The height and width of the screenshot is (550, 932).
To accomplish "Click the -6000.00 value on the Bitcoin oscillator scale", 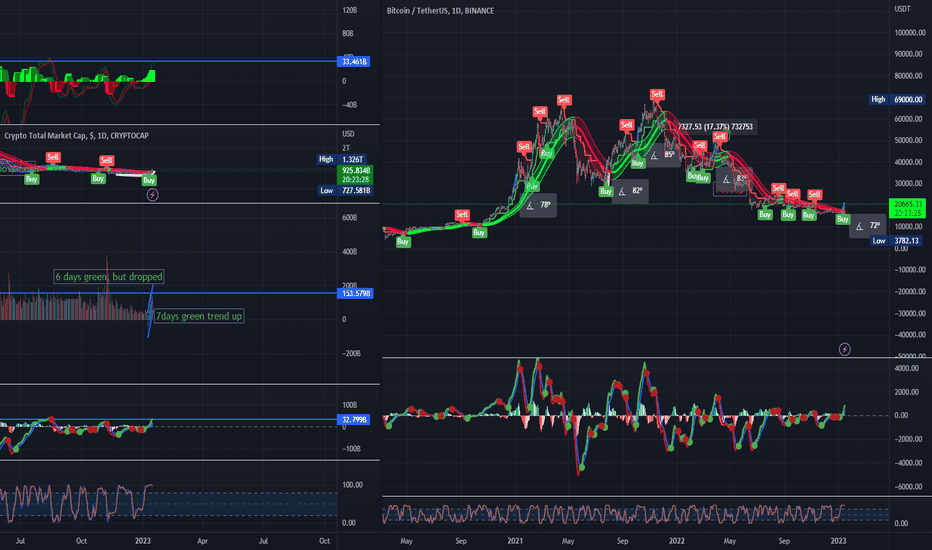I will (x=909, y=486).
